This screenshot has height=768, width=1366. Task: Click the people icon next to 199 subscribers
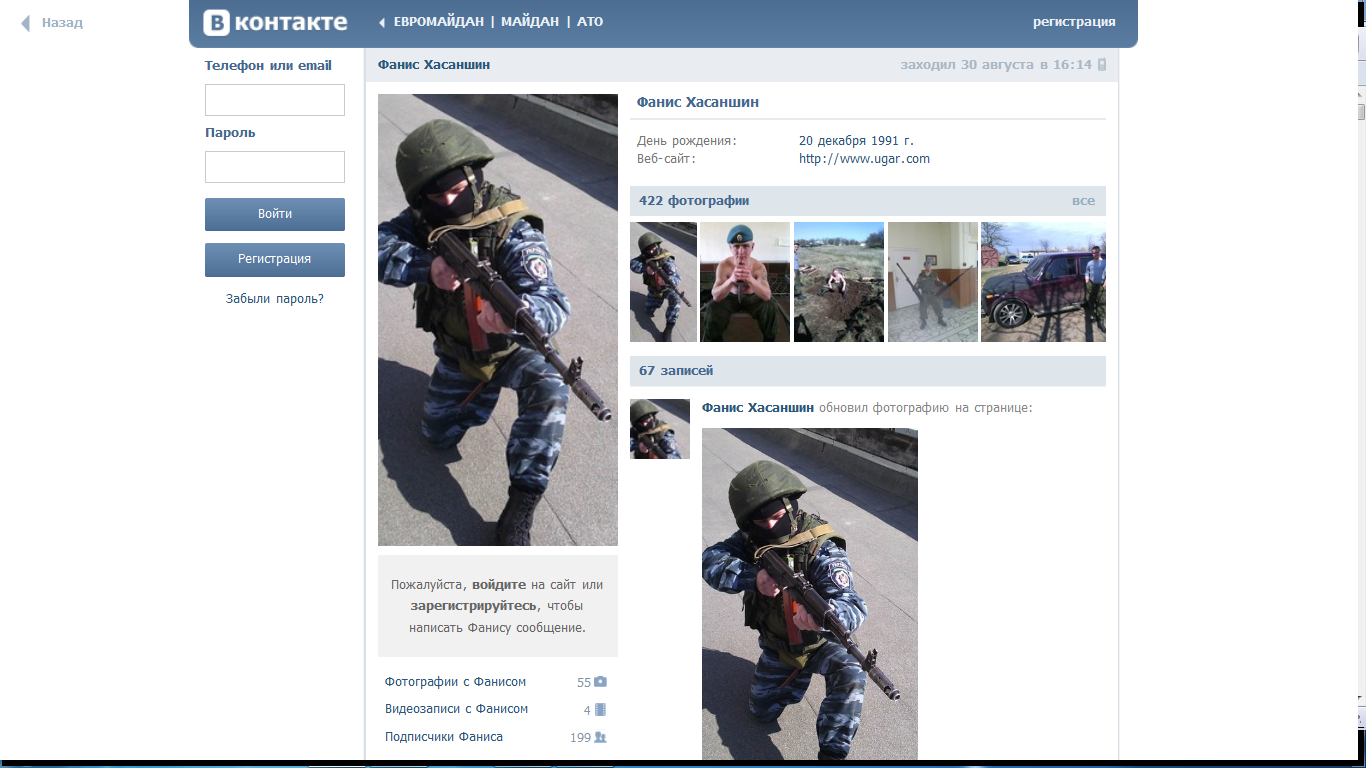[x=600, y=737]
